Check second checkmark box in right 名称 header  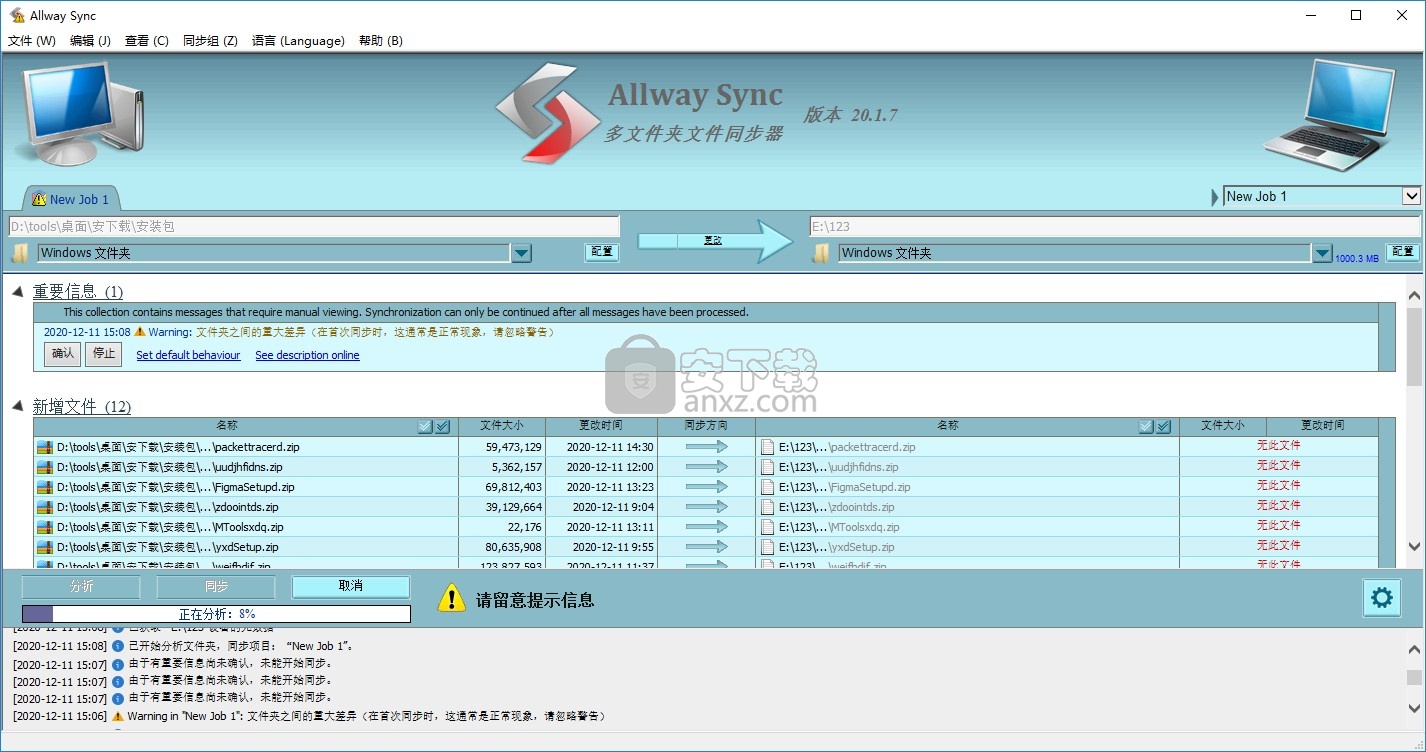click(x=1164, y=426)
